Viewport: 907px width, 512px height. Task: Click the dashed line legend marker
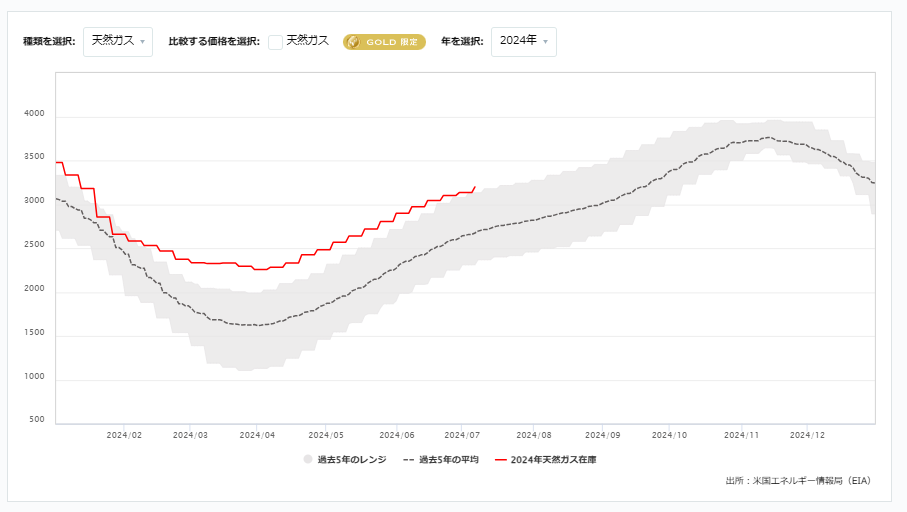(x=408, y=460)
